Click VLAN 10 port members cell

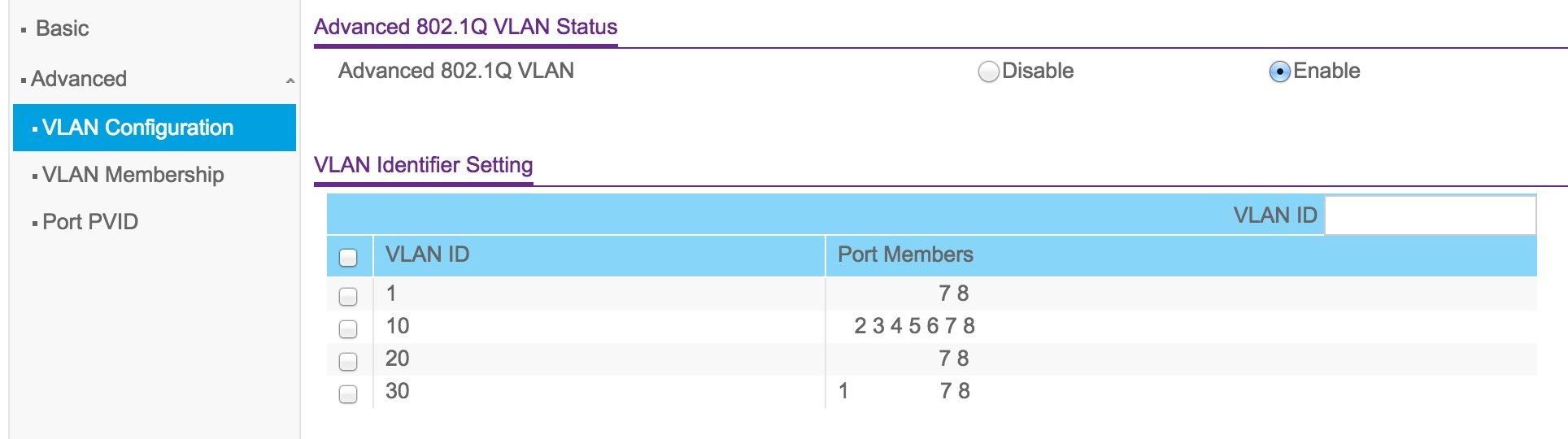point(1181,326)
